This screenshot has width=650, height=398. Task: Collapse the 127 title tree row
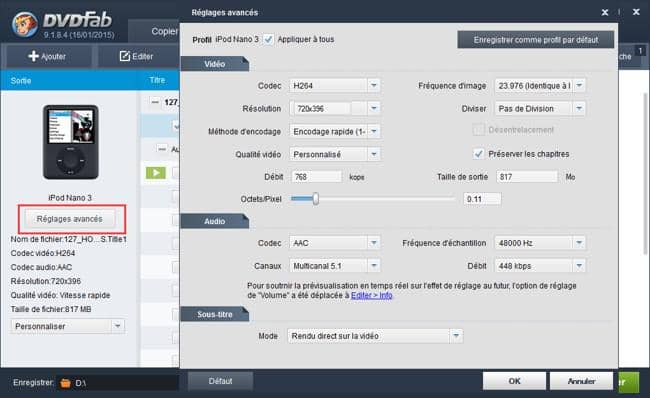click(155, 102)
